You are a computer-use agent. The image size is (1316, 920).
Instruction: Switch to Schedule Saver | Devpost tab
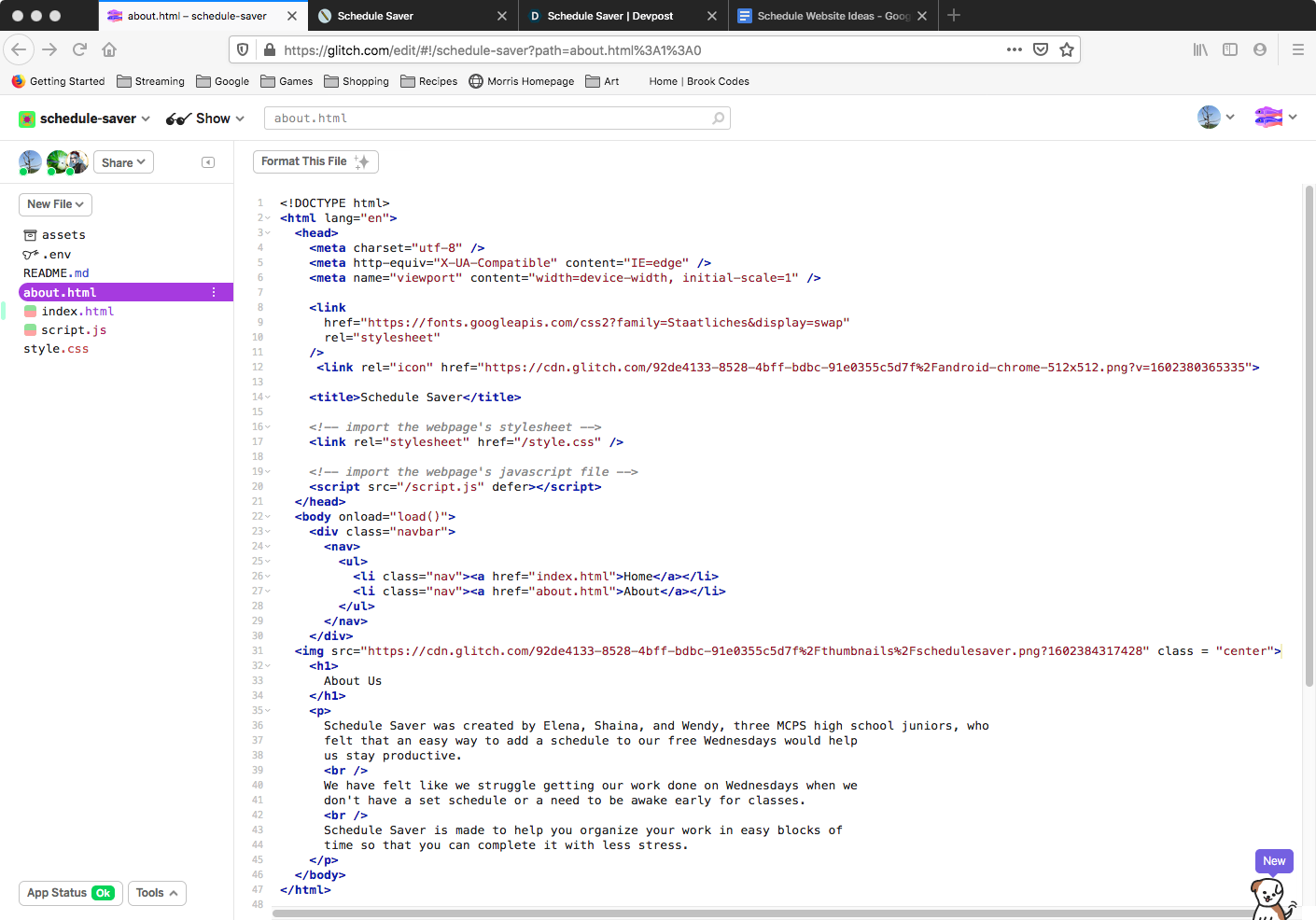621,16
